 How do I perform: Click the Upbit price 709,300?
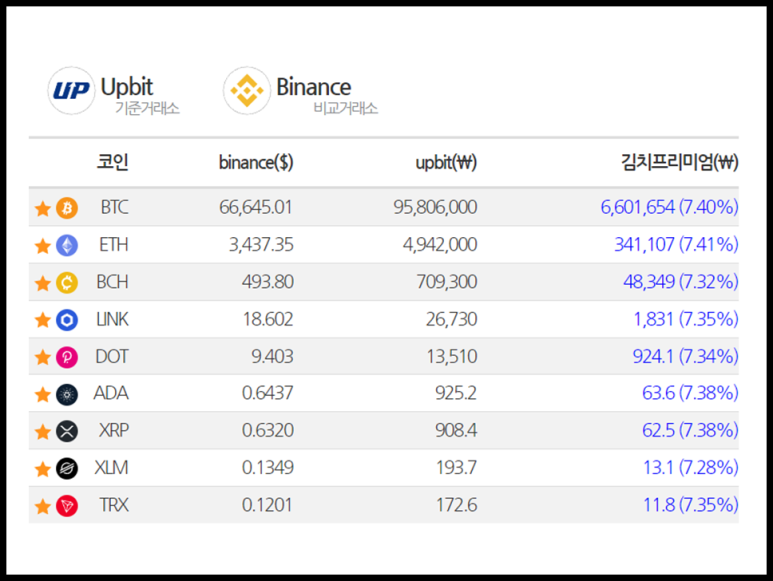tap(447, 282)
